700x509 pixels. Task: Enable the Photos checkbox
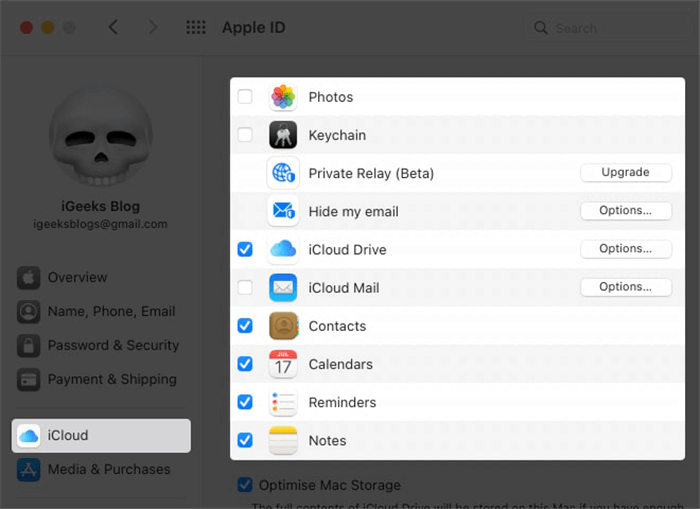point(245,96)
